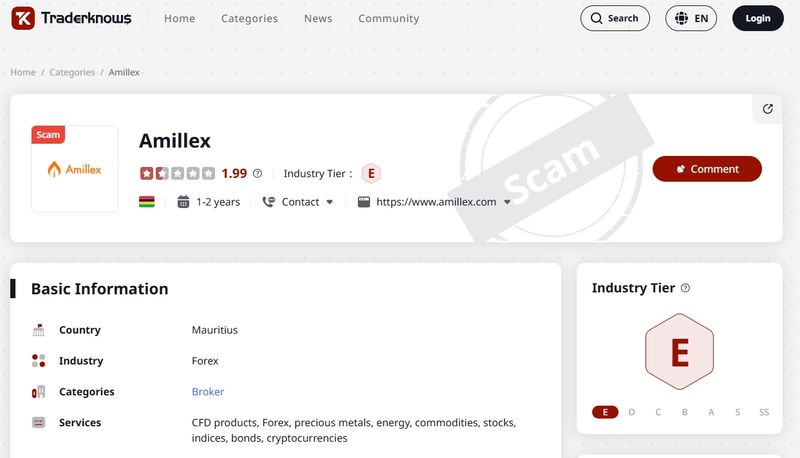Screen dimensions: 800x458
Task: Click the Amillex logo thumbnail
Action: 74,169
